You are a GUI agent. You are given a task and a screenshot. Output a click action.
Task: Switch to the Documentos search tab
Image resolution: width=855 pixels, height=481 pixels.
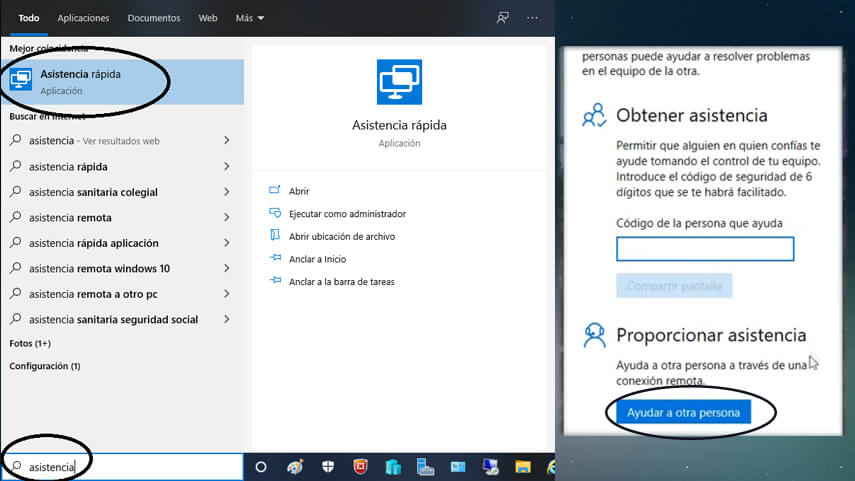[154, 18]
